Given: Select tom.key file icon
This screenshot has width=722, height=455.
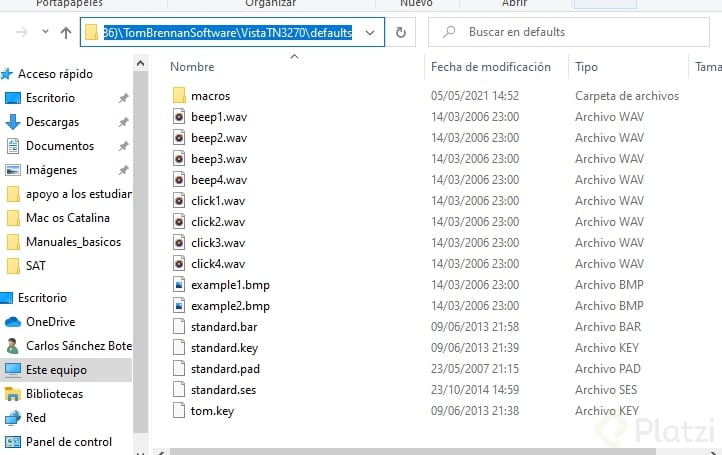Looking at the screenshot, I should (x=179, y=411).
